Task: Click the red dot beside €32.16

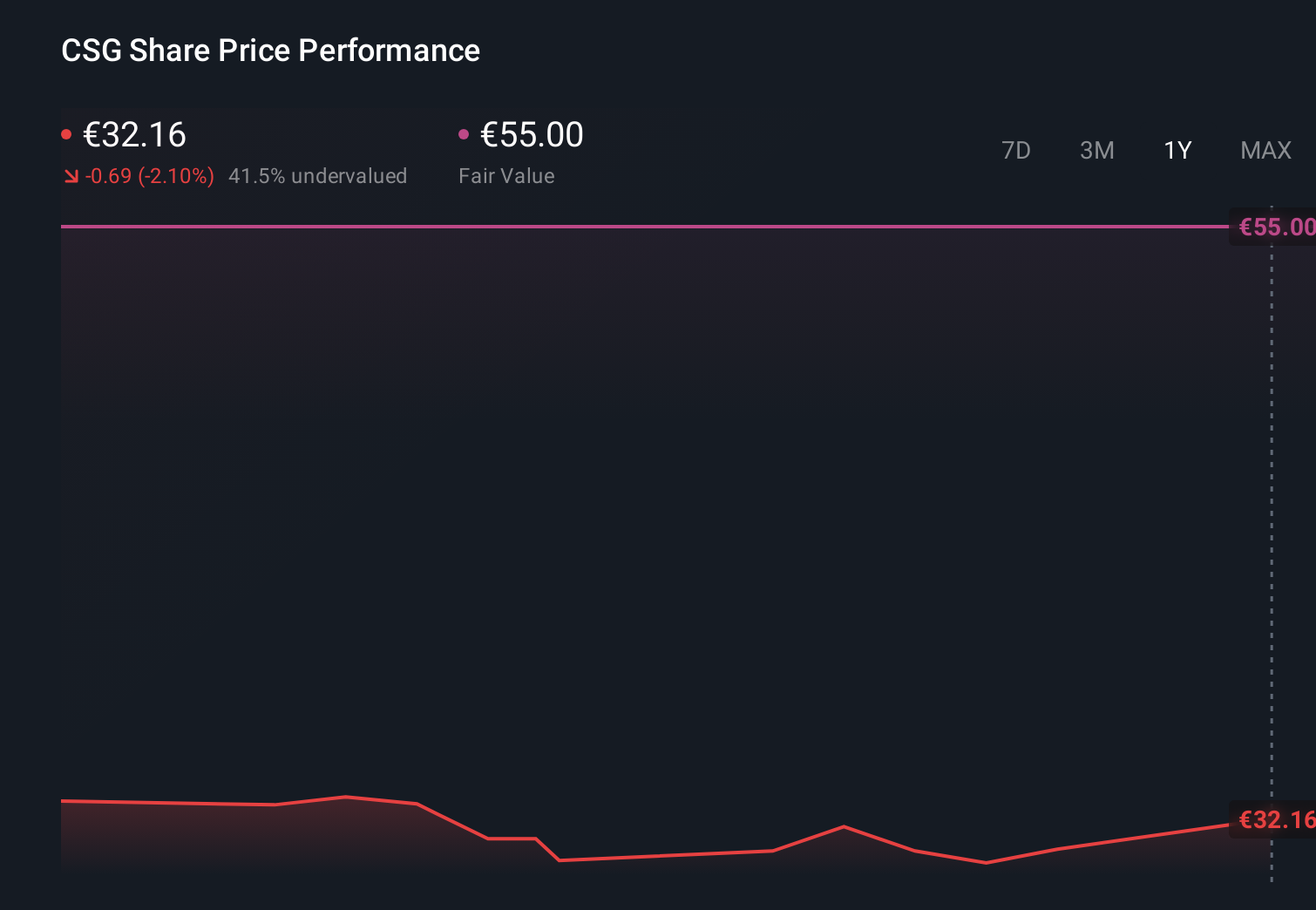Action: 66,134
